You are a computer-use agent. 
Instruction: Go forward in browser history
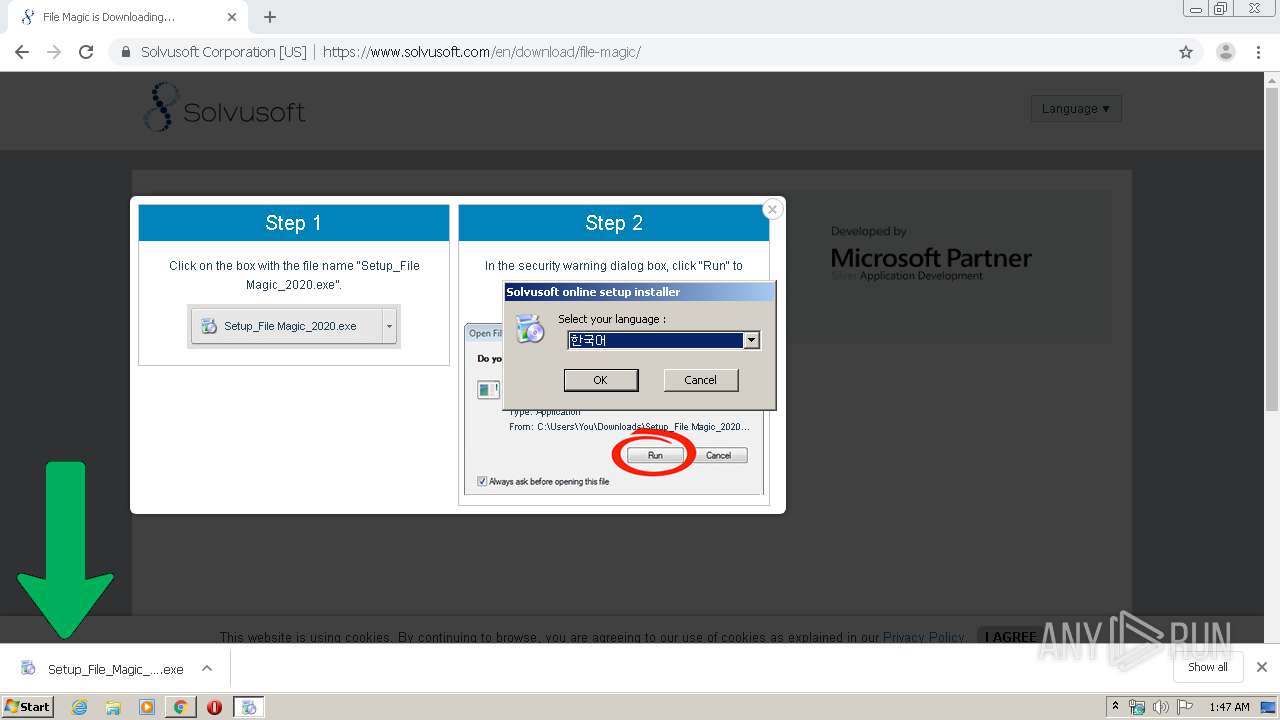pyautogui.click(x=54, y=52)
